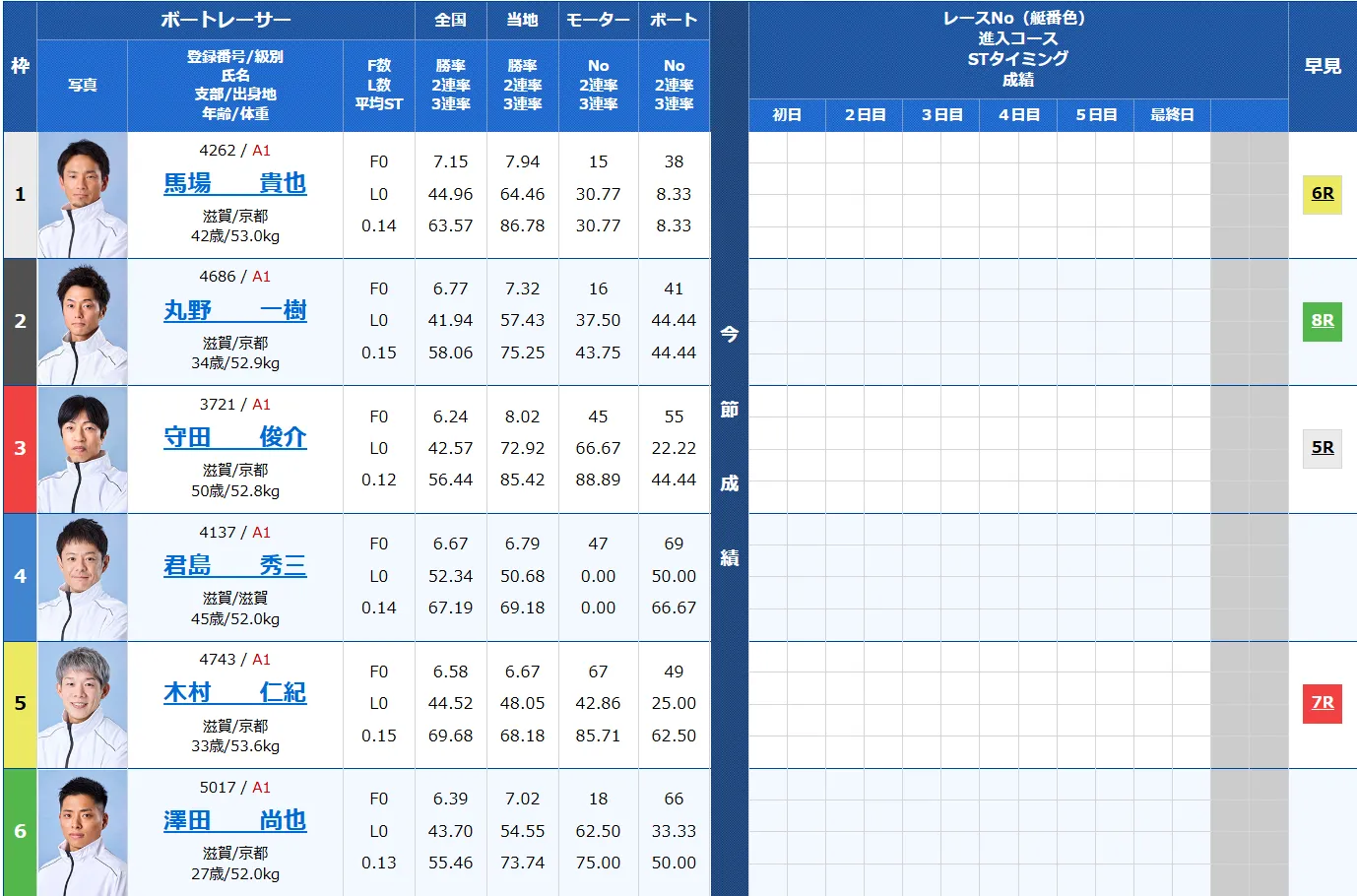
Task: Click photo of racer 馬場 貴也
Action: click(x=83, y=195)
